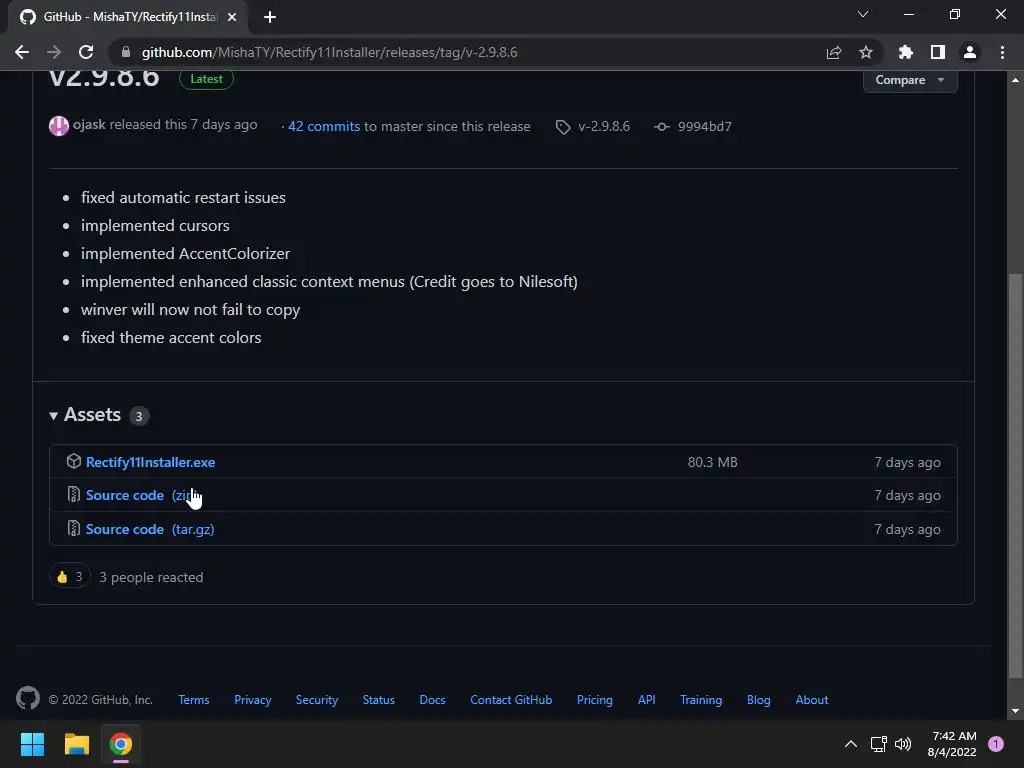Reload the GitHub release page
The image size is (1024, 768).
coord(86,52)
